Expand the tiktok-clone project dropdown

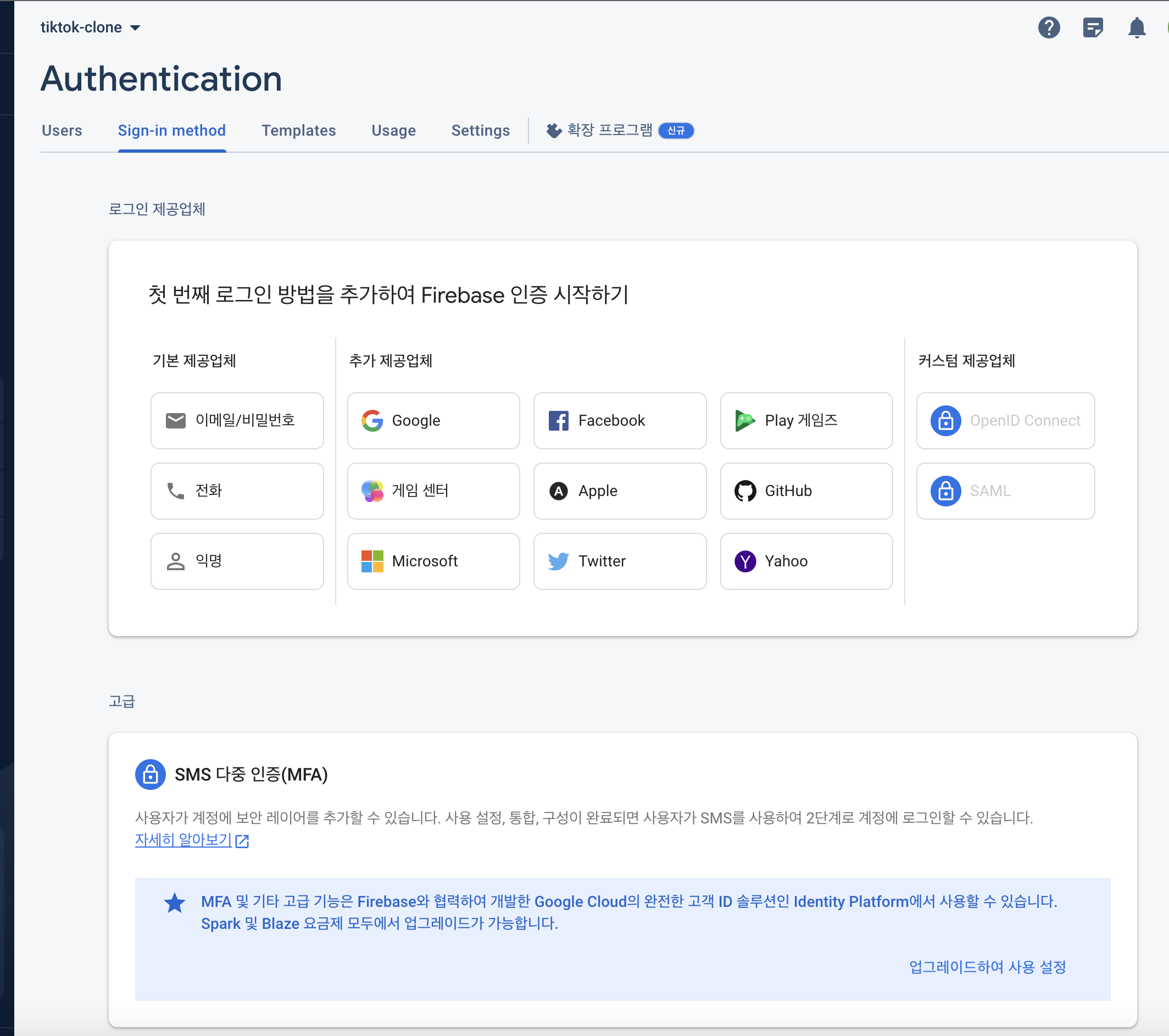pos(90,27)
